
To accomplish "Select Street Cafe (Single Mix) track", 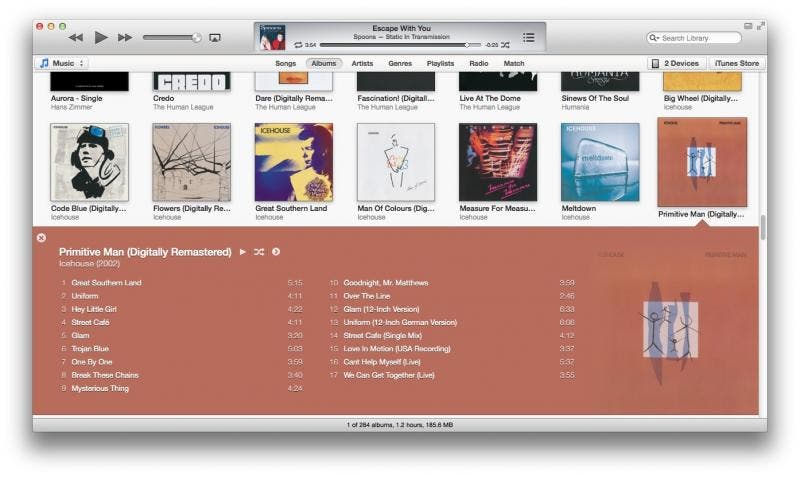I will click(452, 336).
